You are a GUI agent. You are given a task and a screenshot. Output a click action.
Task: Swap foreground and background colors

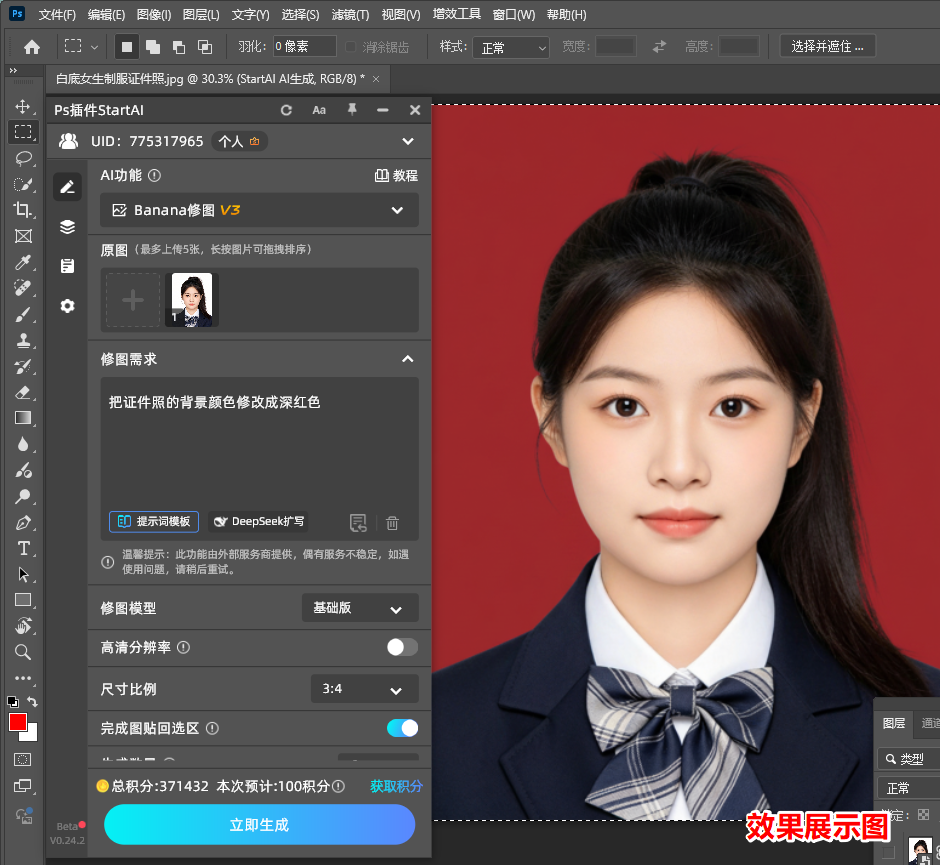pyautogui.click(x=32, y=701)
